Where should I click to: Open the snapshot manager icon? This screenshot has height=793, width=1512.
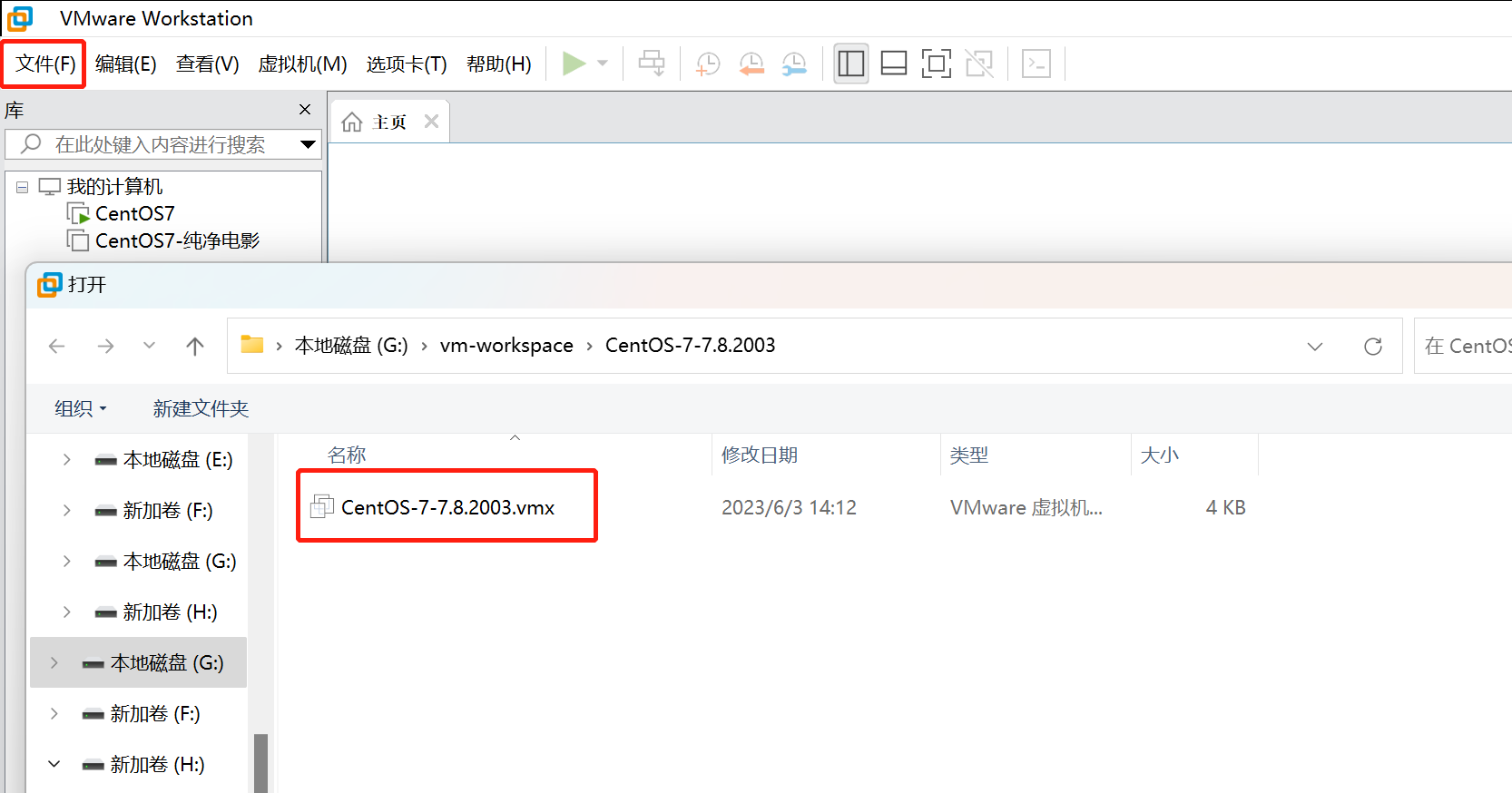(794, 64)
